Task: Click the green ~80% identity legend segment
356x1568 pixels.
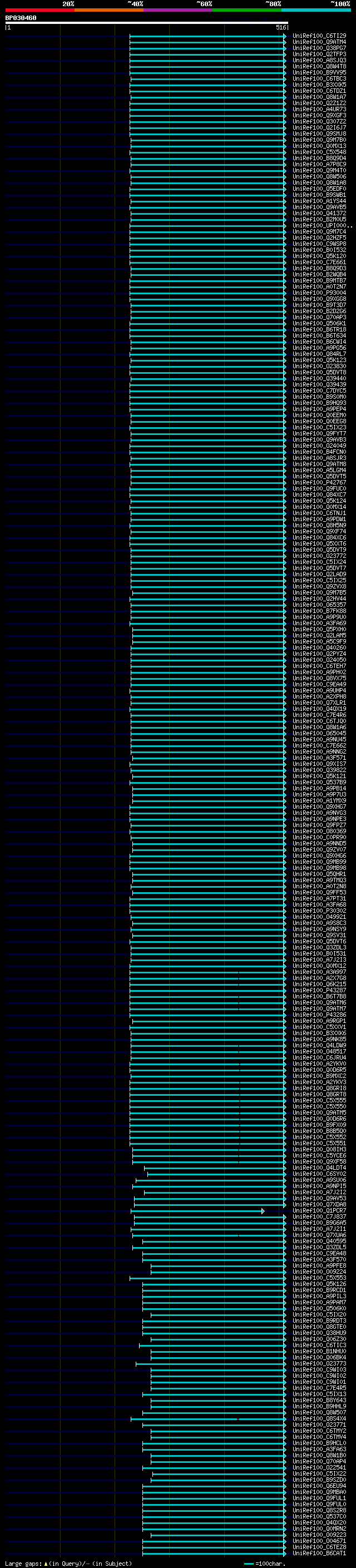Action: coord(246,10)
